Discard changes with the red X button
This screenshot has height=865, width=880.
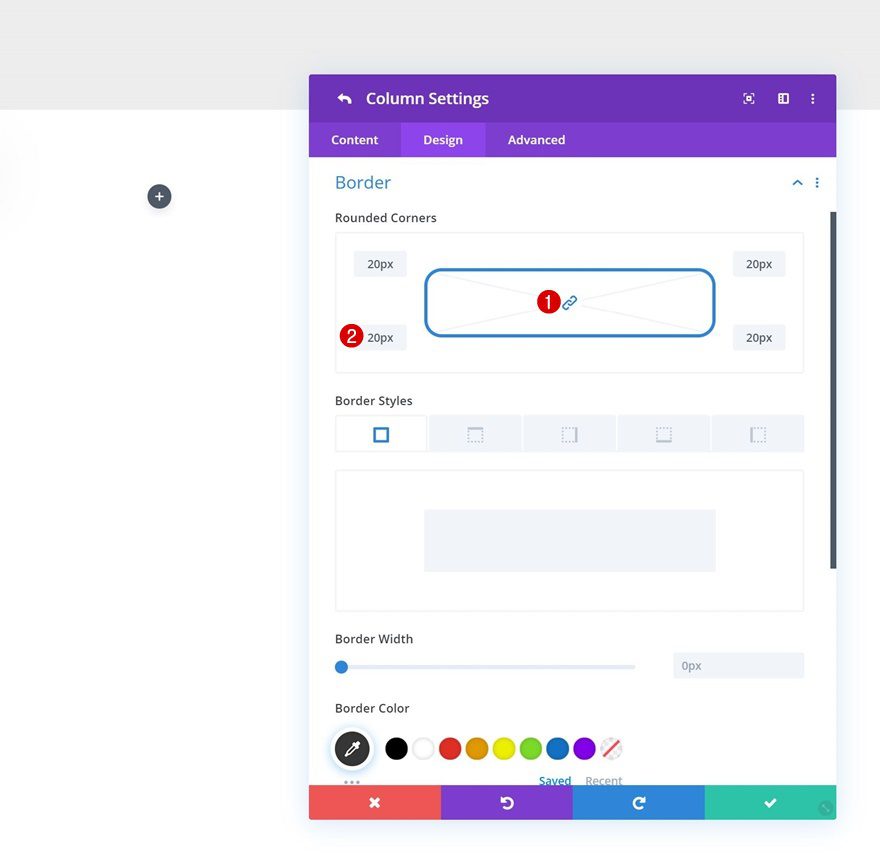[x=374, y=801]
